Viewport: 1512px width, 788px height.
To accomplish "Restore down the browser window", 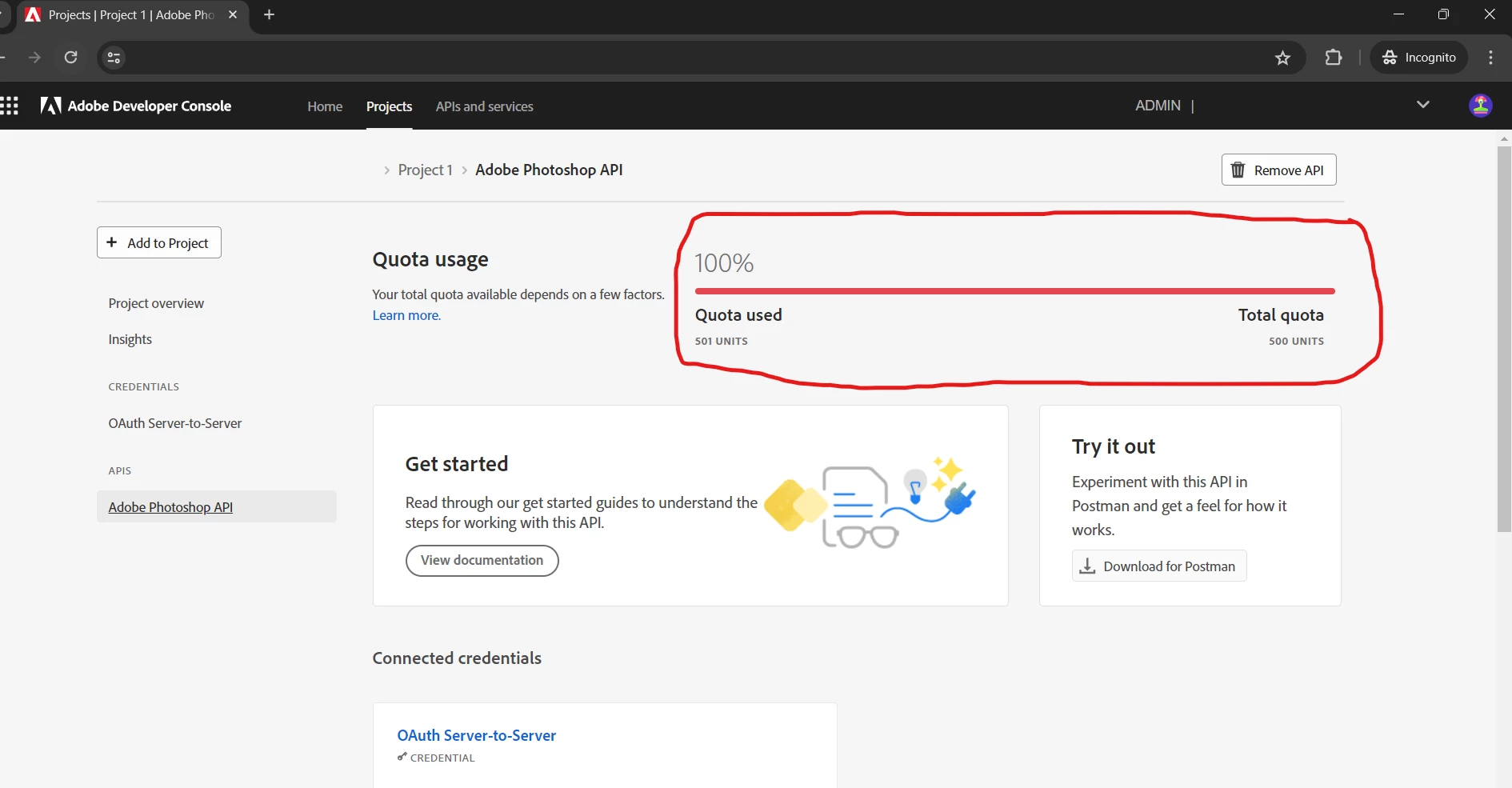I will pyautogui.click(x=1443, y=14).
